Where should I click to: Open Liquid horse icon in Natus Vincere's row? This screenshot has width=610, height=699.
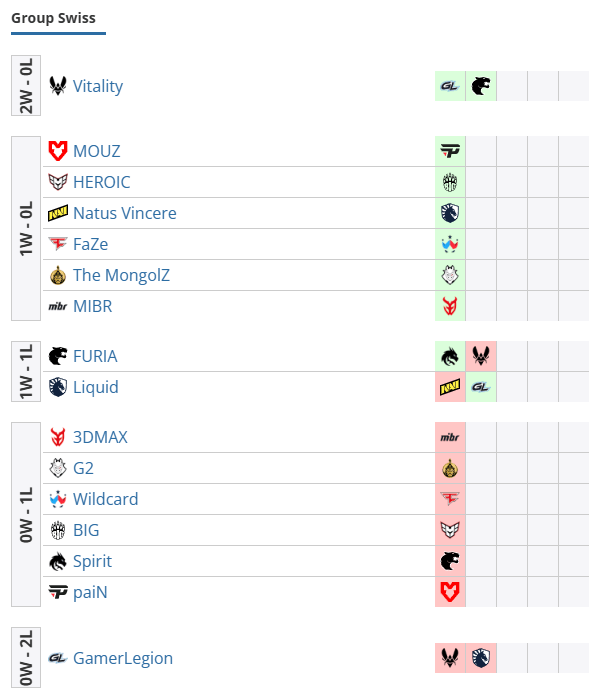(x=450, y=213)
